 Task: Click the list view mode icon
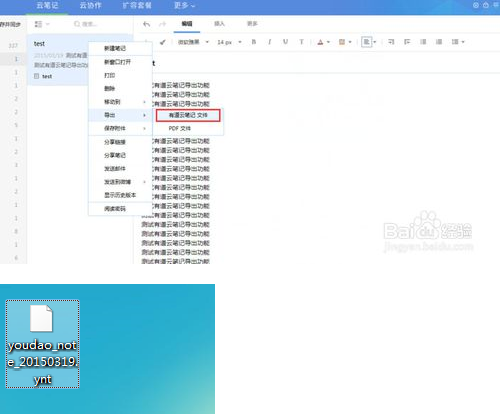click(38, 24)
